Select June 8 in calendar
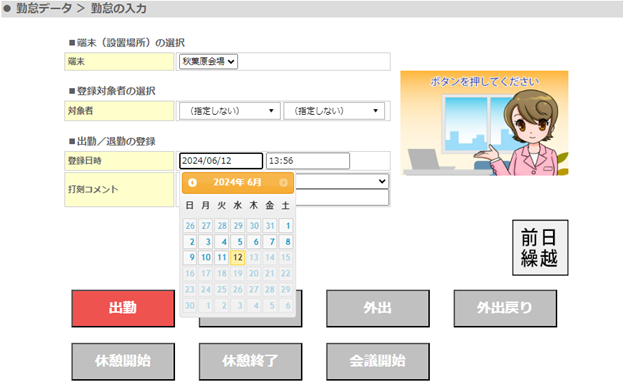 (286, 242)
